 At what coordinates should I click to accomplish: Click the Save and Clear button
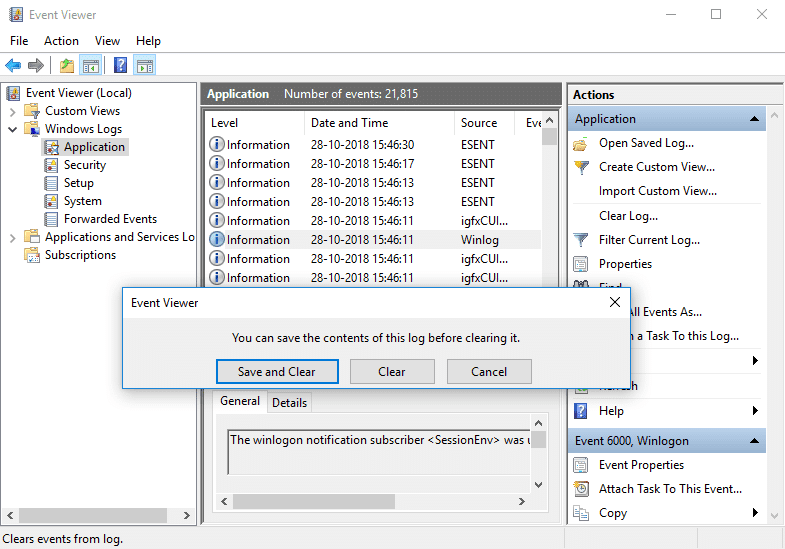(277, 371)
